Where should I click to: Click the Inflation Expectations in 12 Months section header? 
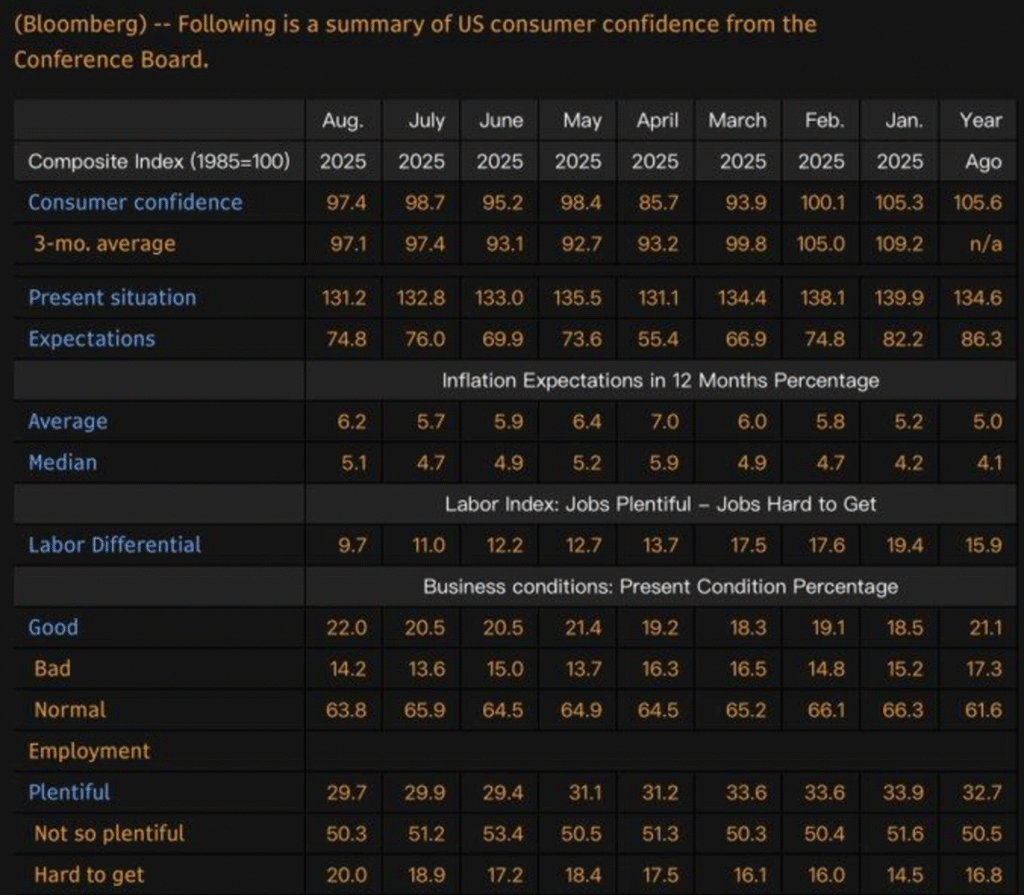click(x=660, y=380)
